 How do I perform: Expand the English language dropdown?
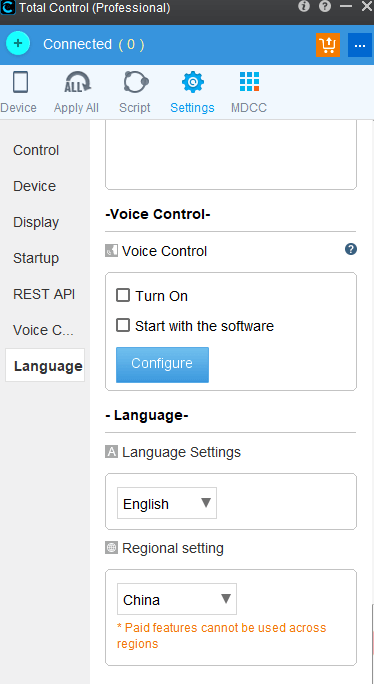tap(167, 503)
